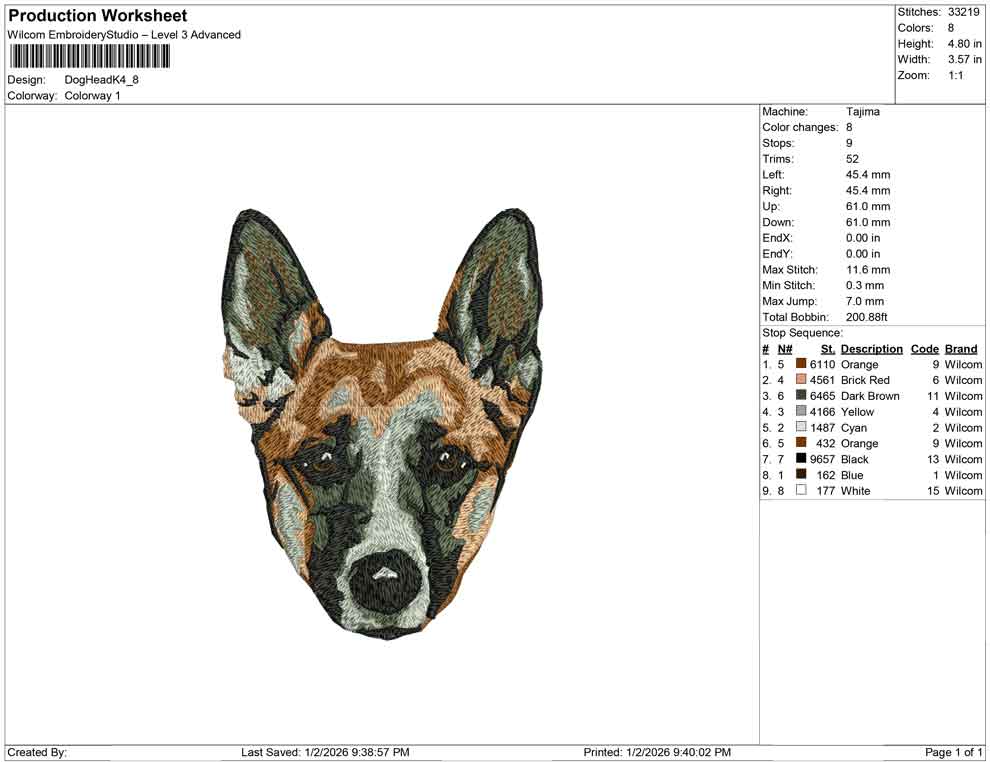Click the St. column header
Image resolution: width=990 pixels, height=762 pixels.
pos(827,348)
